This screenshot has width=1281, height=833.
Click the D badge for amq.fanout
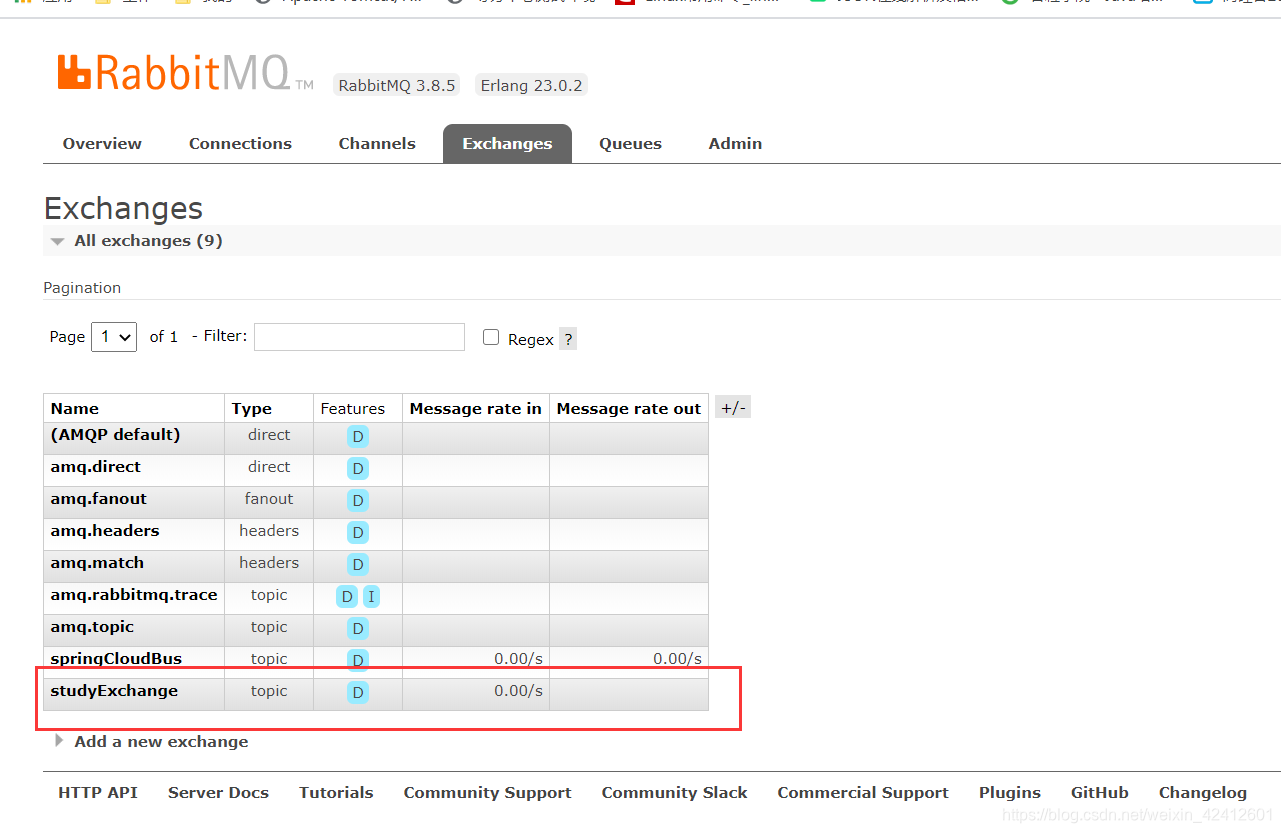(358, 500)
